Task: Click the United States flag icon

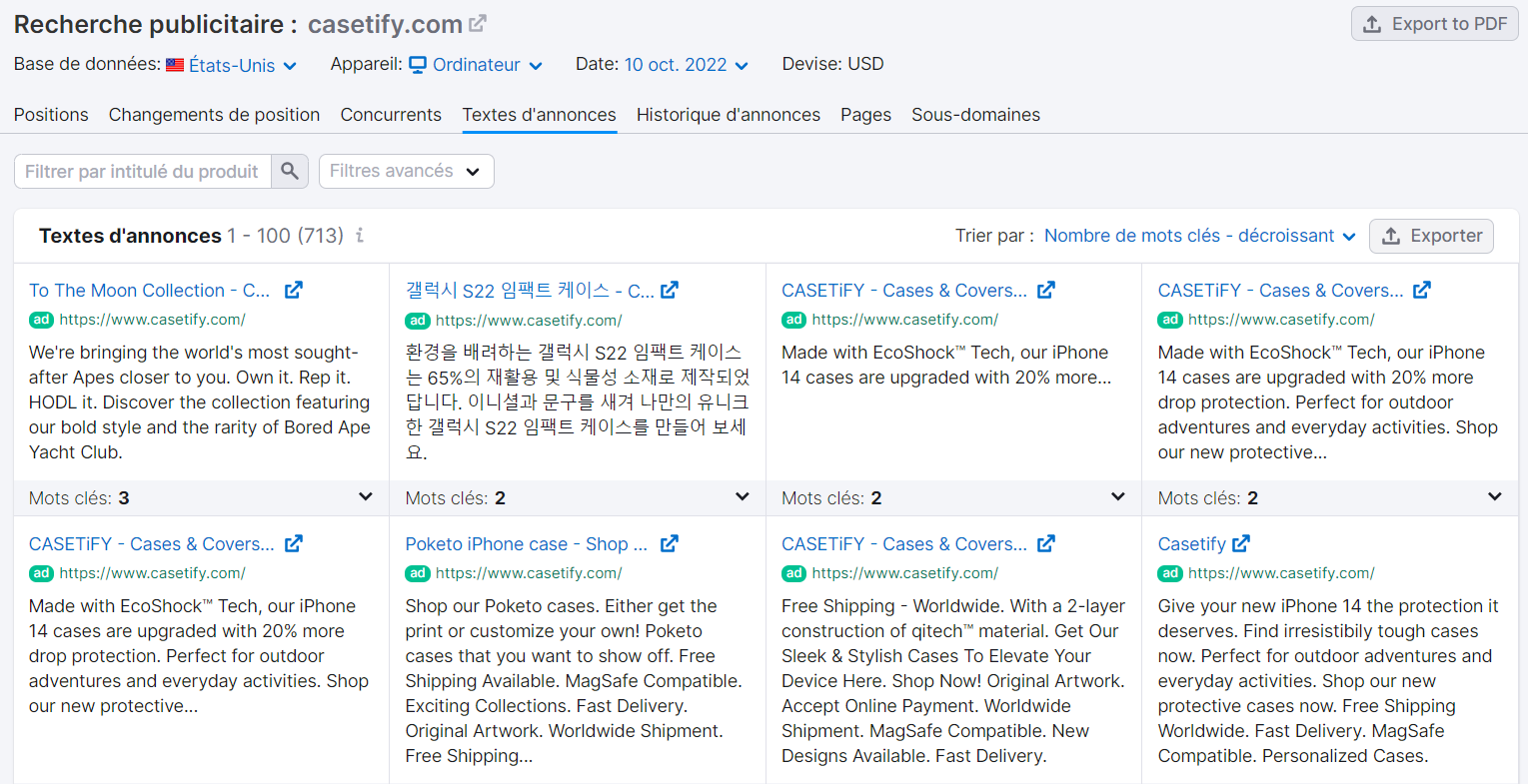Action: pyautogui.click(x=175, y=65)
